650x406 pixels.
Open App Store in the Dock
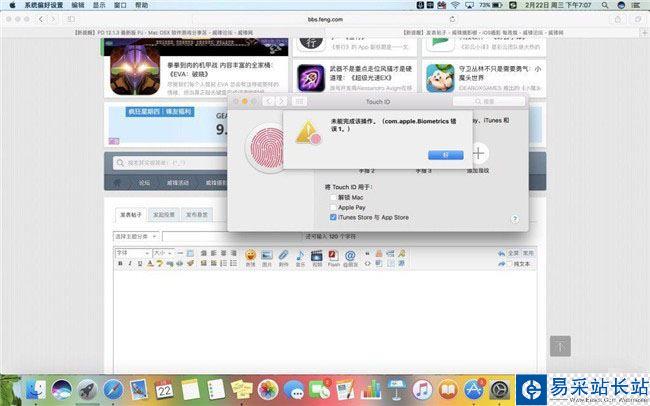click(x=473, y=391)
